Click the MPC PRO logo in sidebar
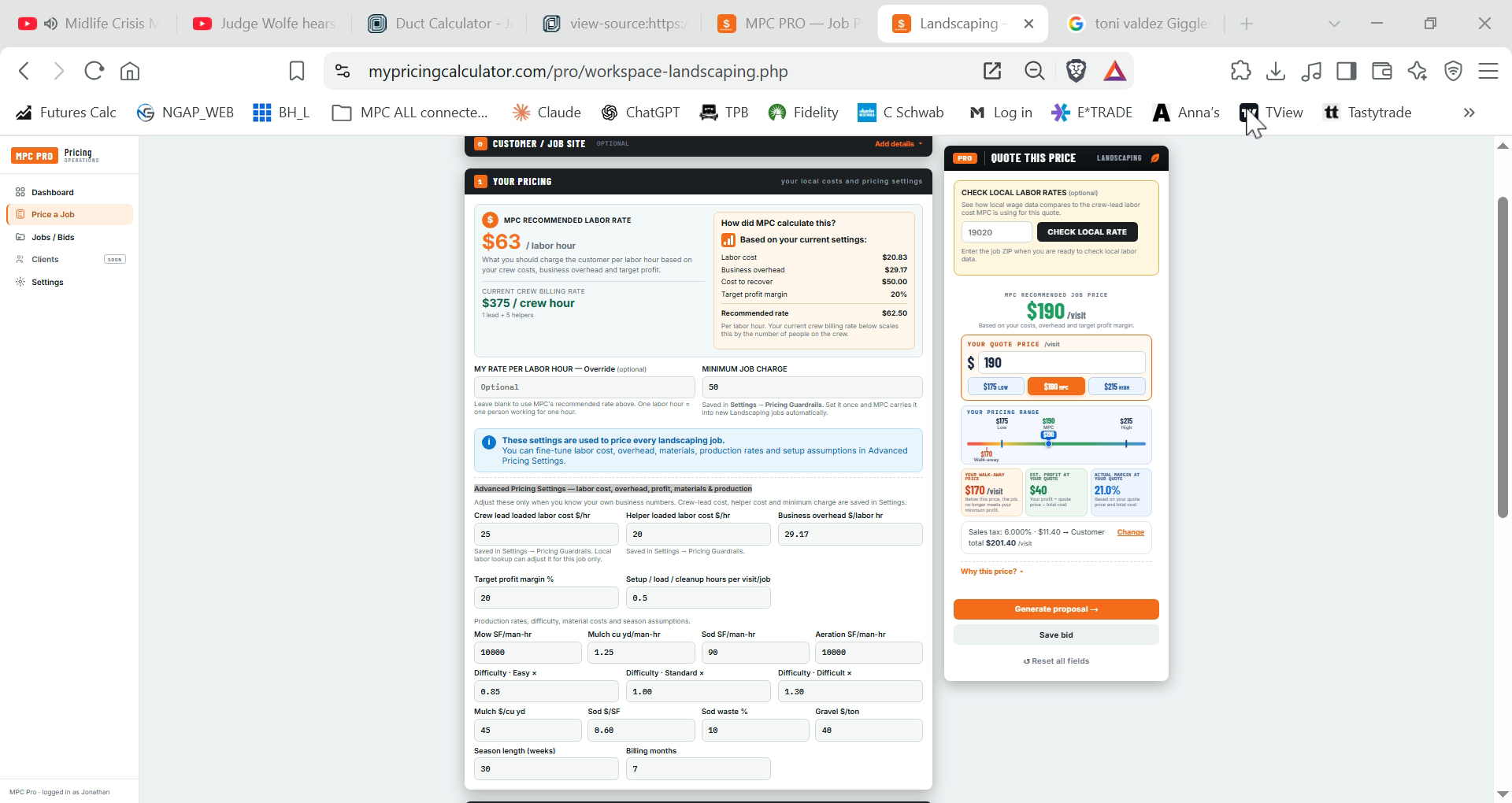This screenshot has width=1512, height=803. tap(35, 155)
